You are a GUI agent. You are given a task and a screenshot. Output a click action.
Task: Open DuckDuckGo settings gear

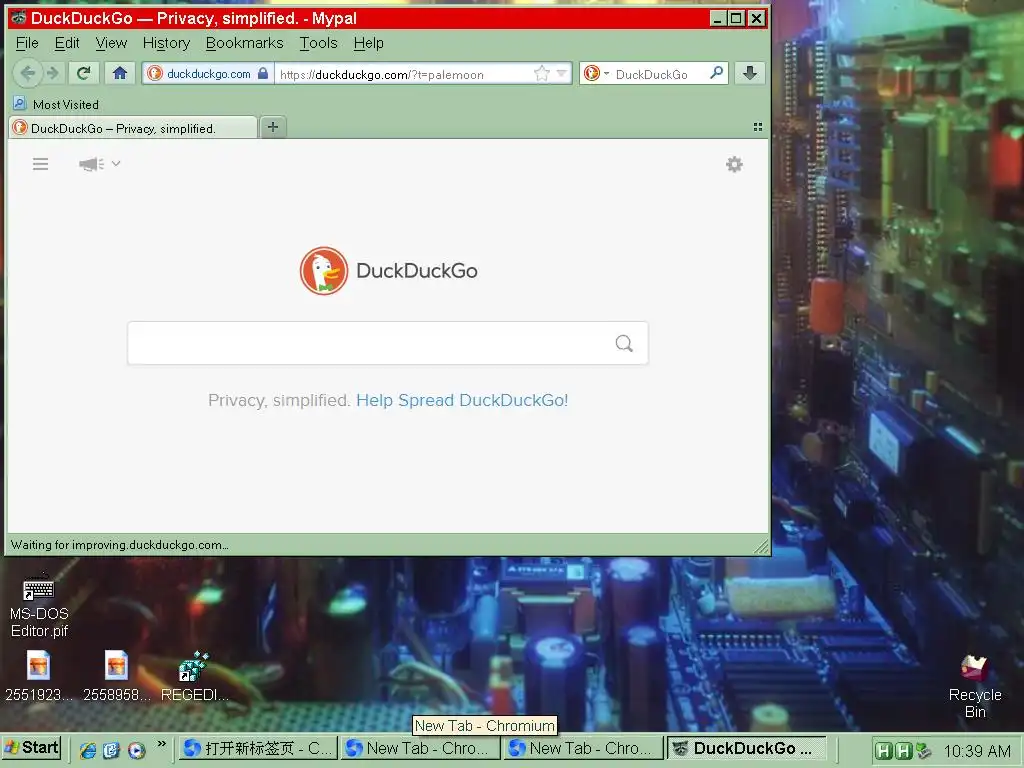point(735,164)
